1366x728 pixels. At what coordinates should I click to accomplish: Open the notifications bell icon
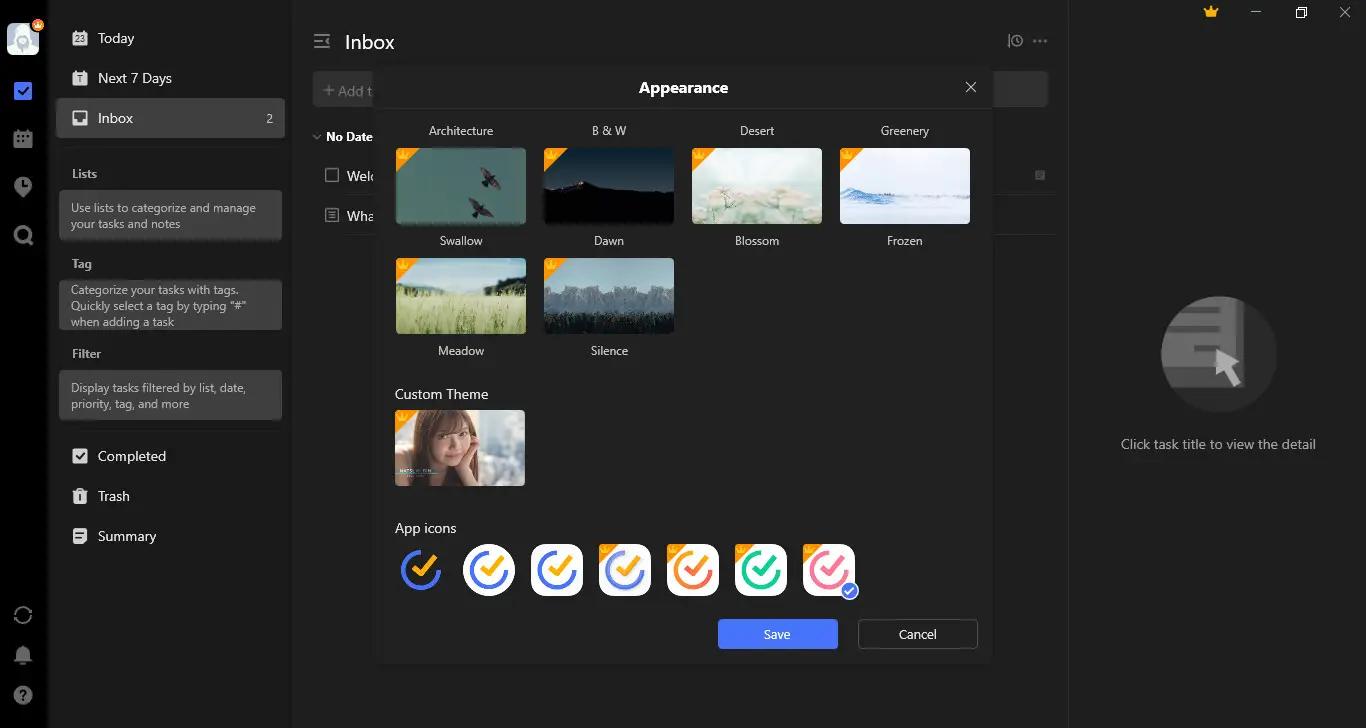(x=23, y=655)
